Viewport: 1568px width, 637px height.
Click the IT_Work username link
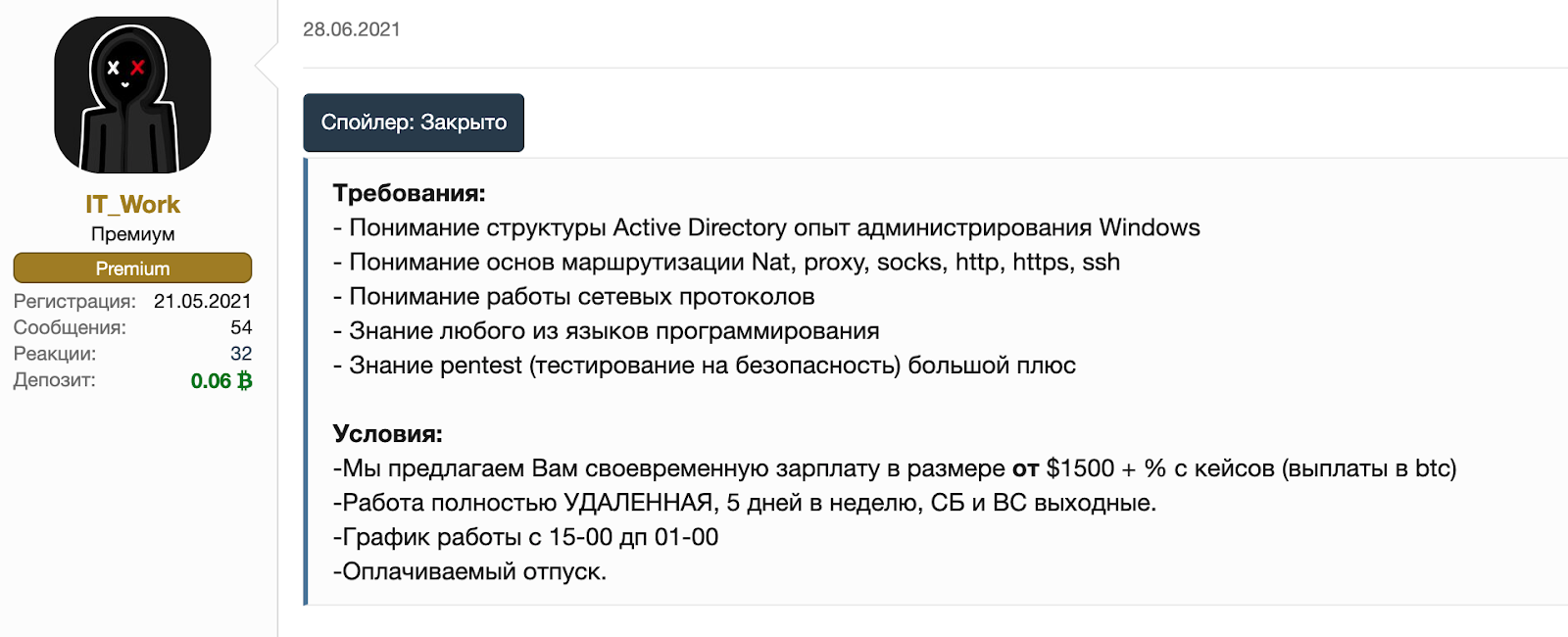click(132, 204)
